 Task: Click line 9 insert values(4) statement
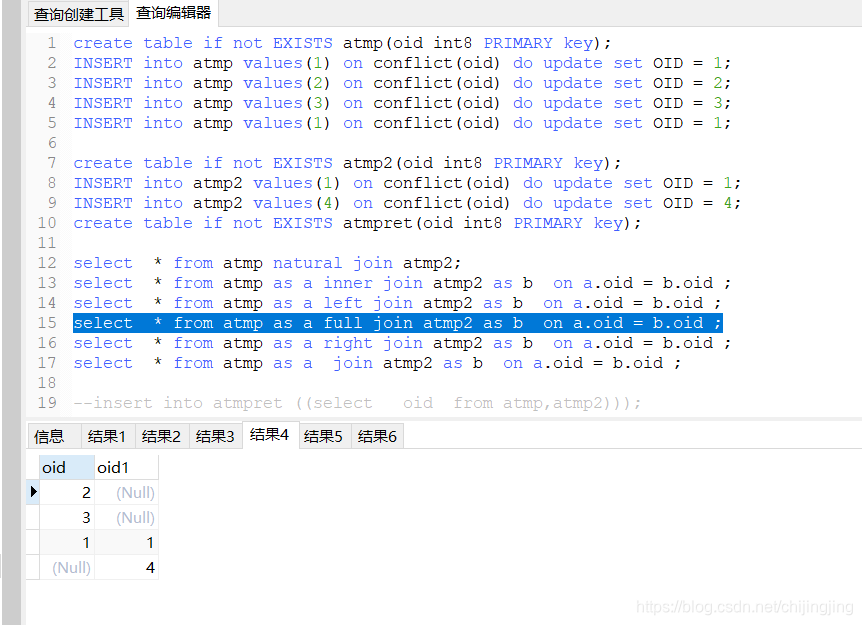click(x=407, y=203)
